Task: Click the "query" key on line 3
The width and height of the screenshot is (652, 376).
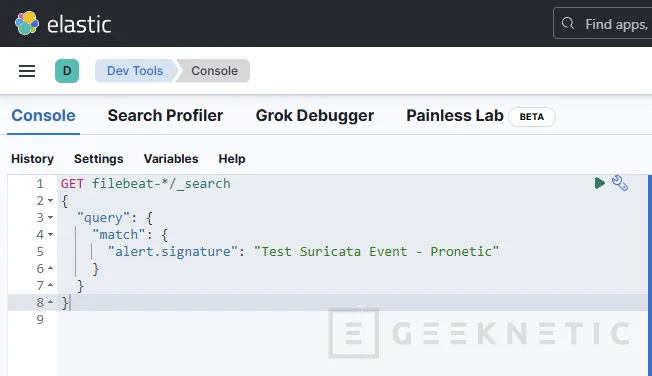Action: point(104,218)
